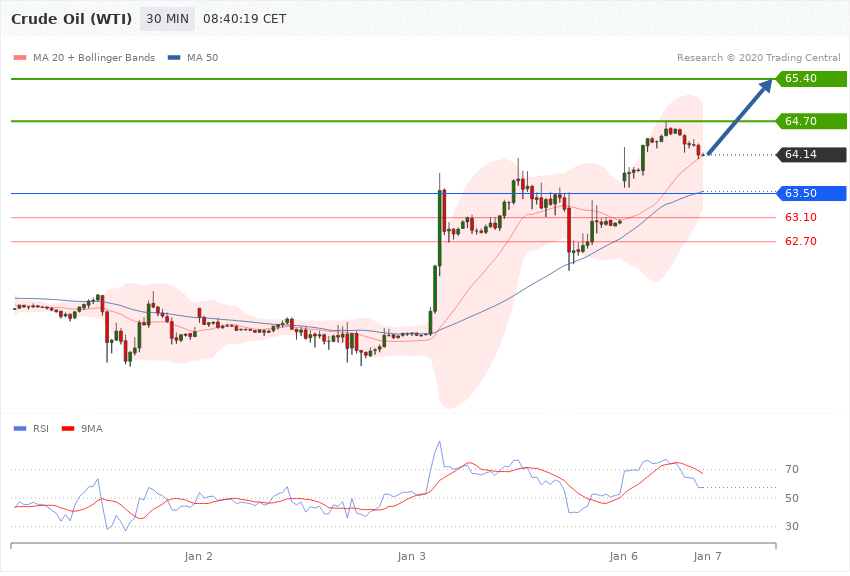Viewport: 850px width, 576px height.
Task: Click the RSI 50 axis value
Action: pyautogui.click(x=792, y=498)
